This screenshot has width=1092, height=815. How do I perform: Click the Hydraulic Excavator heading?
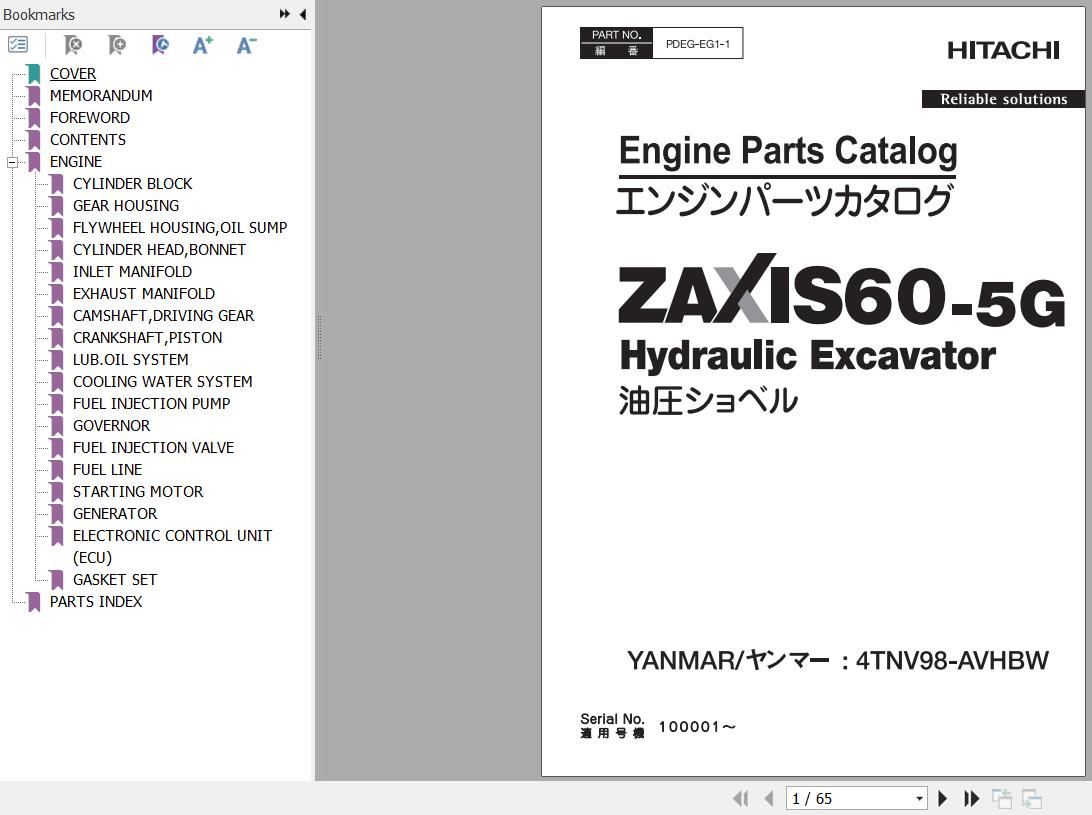807,357
